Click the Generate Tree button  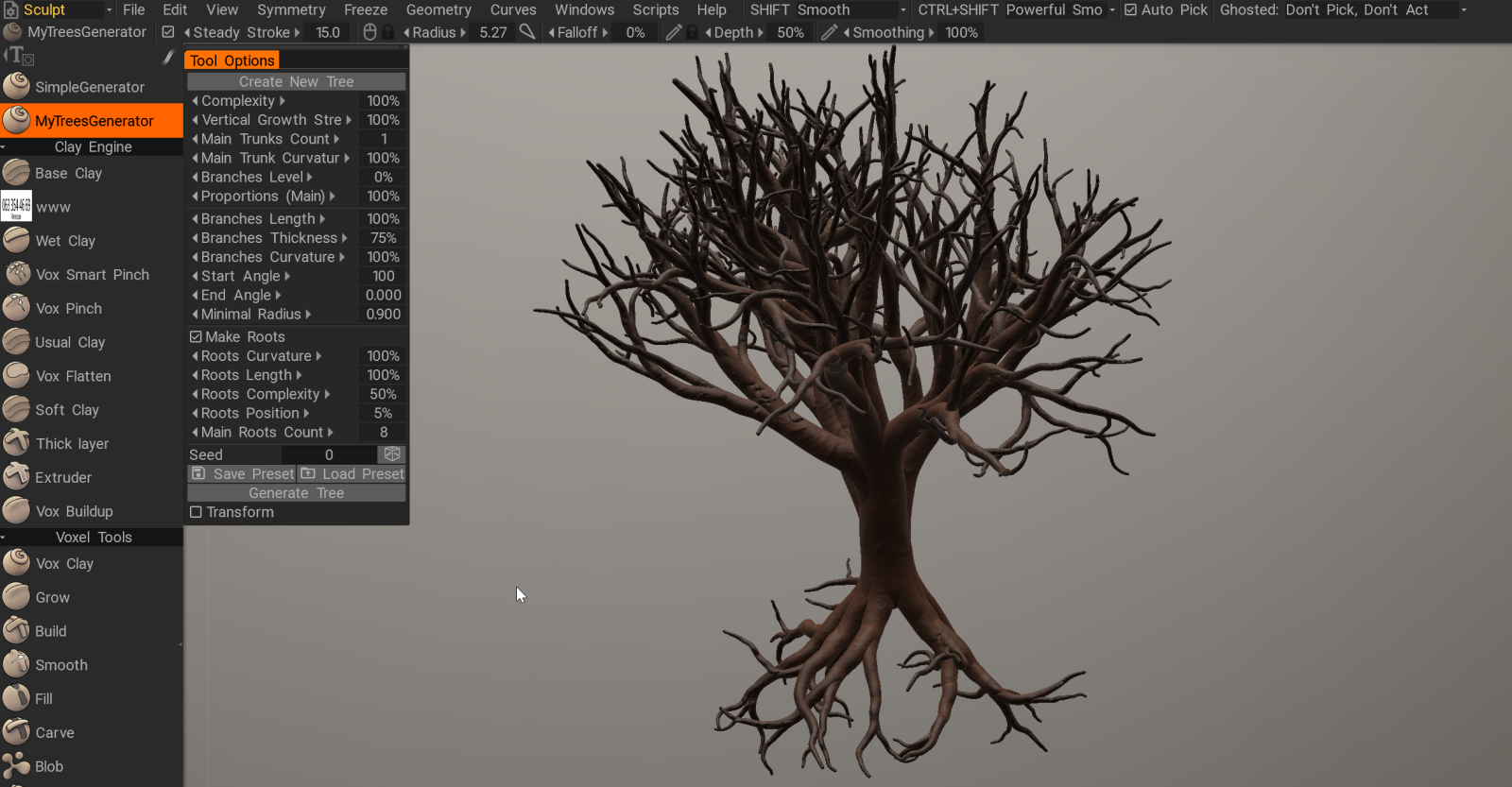(x=296, y=493)
